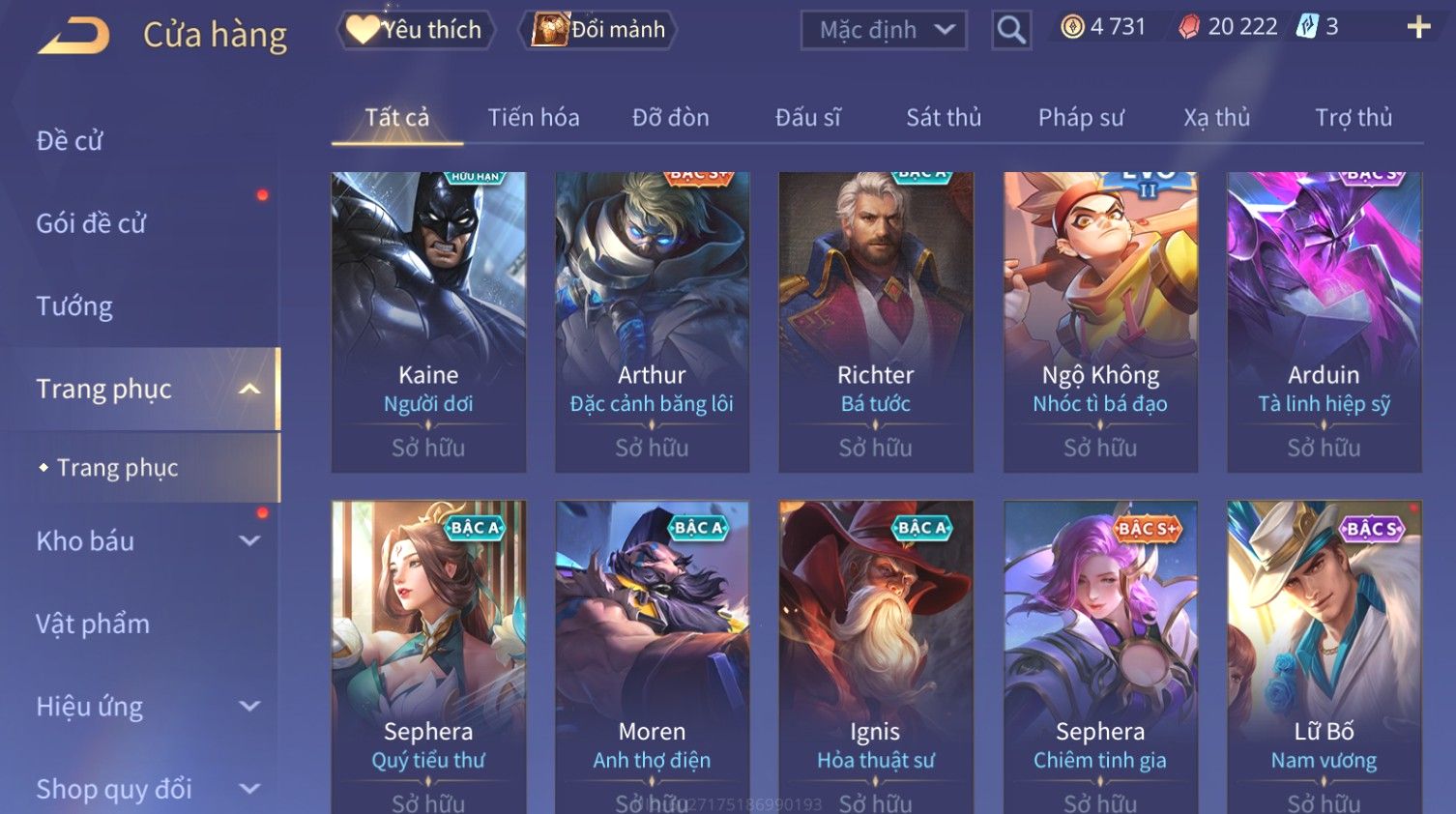Click the plus icon to add currency
Screen dimensions: 1456x814
[1418, 27]
